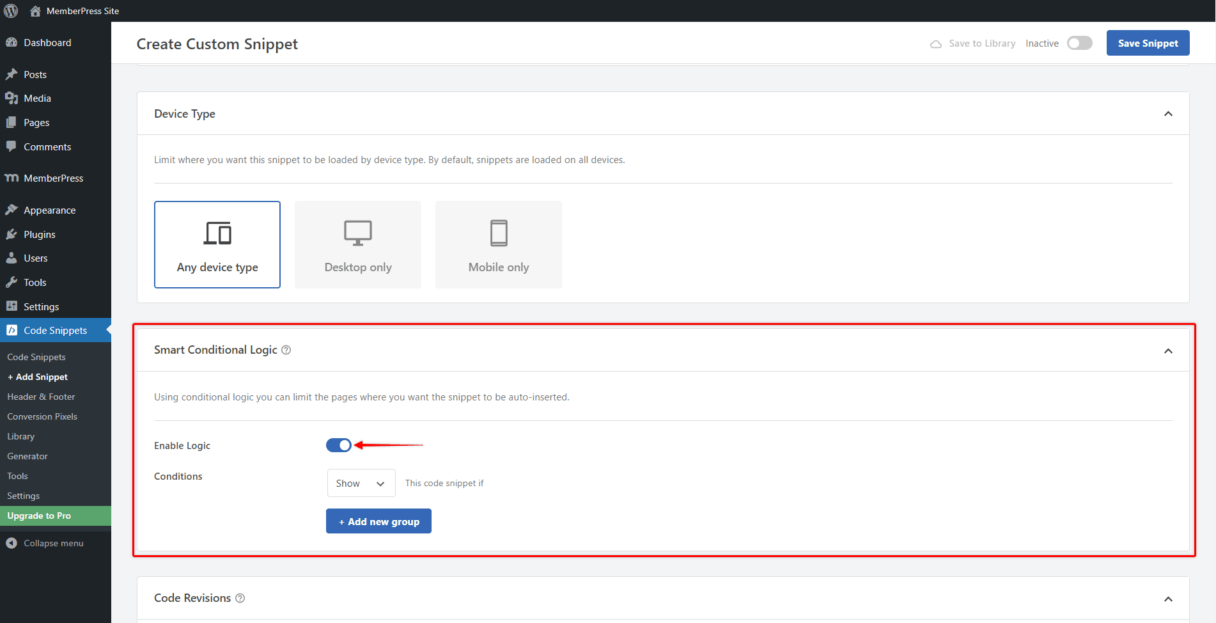The image size is (1216, 623).
Task: Collapse the Device Type panel
Action: click(x=1168, y=114)
